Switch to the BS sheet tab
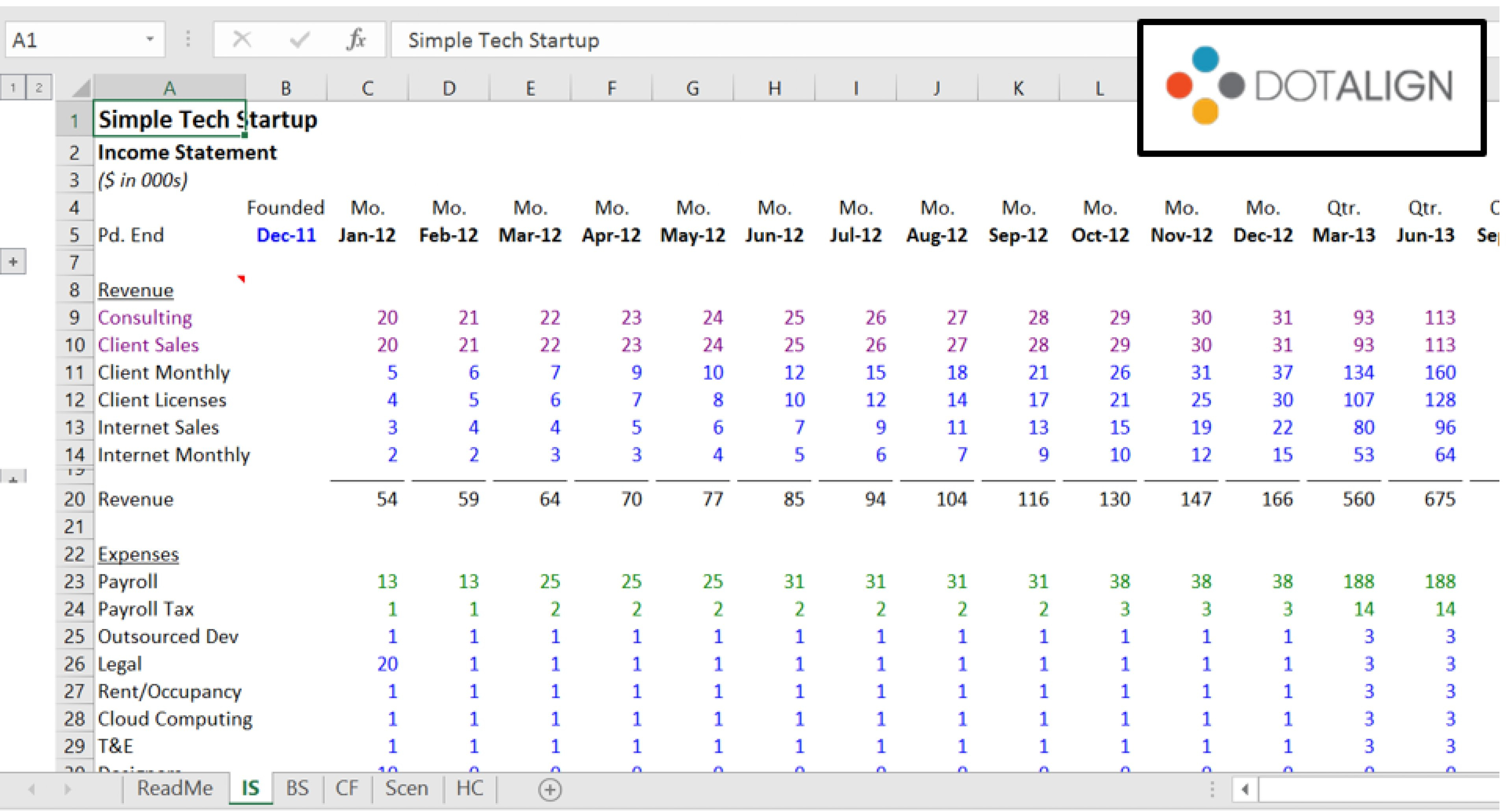The height and width of the screenshot is (811, 1512). [298, 789]
